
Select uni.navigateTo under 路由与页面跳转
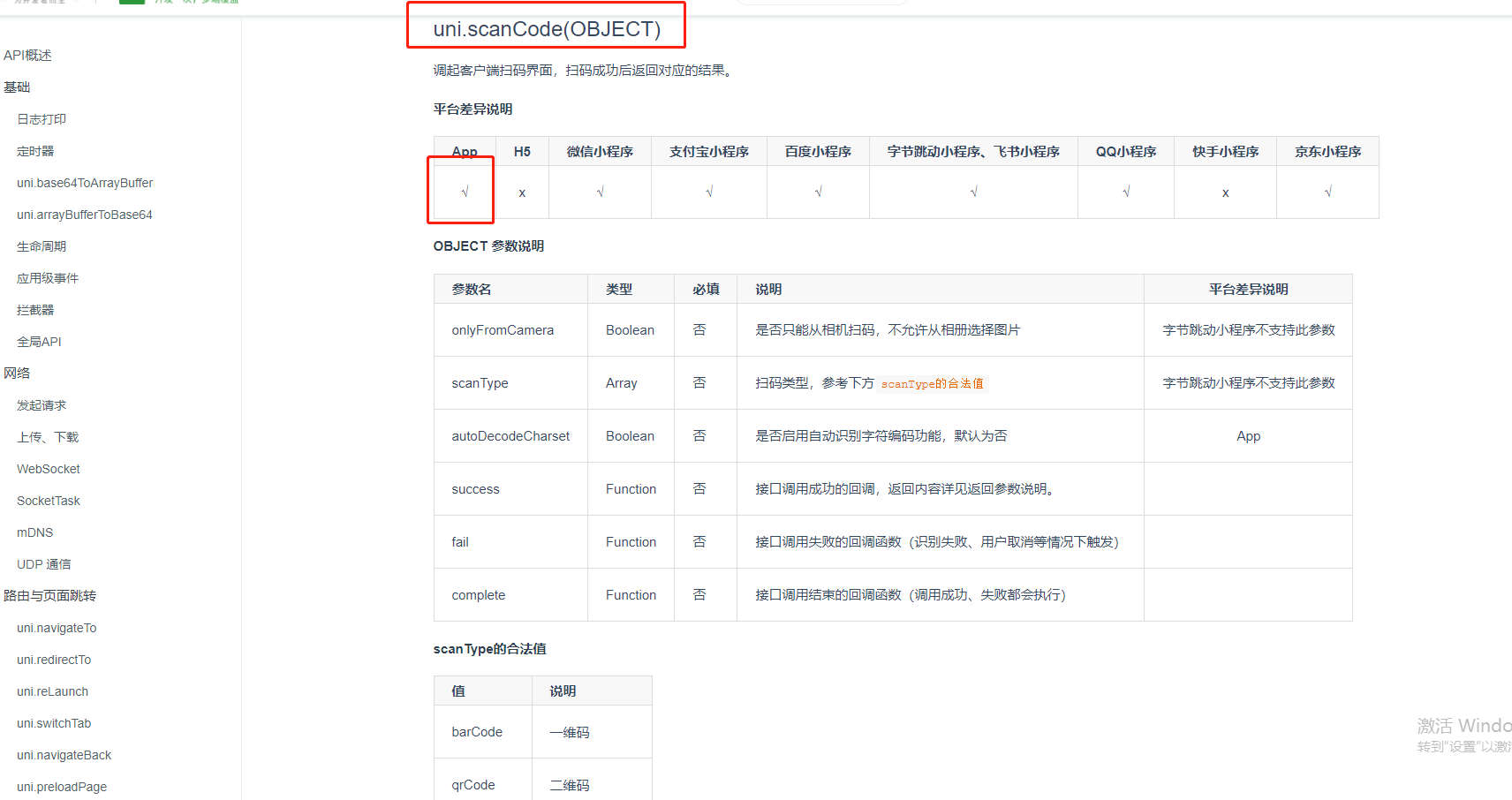pyautogui.click(x=57, y=627)
